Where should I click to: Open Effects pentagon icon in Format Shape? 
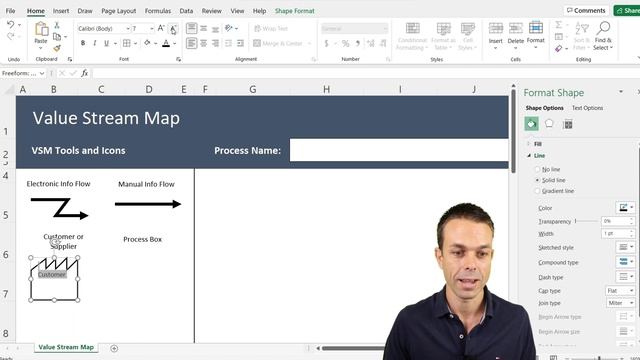[x=549, y=124]
